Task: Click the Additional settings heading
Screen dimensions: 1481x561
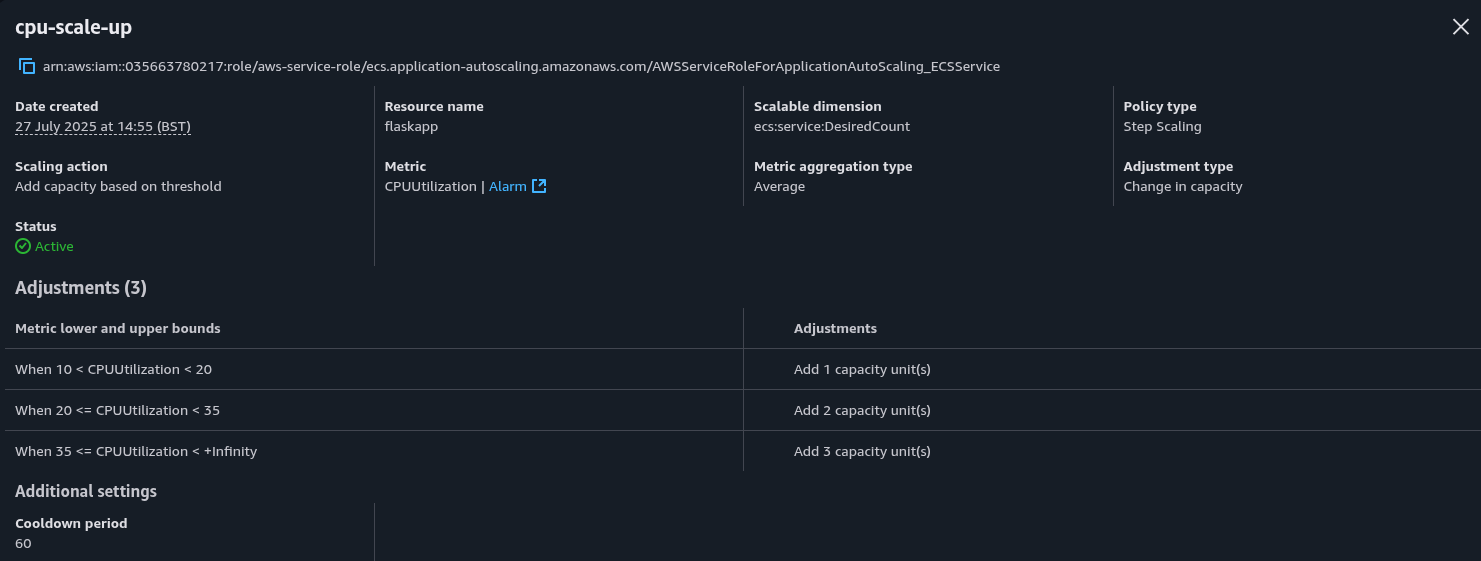Action: (86, 491)
